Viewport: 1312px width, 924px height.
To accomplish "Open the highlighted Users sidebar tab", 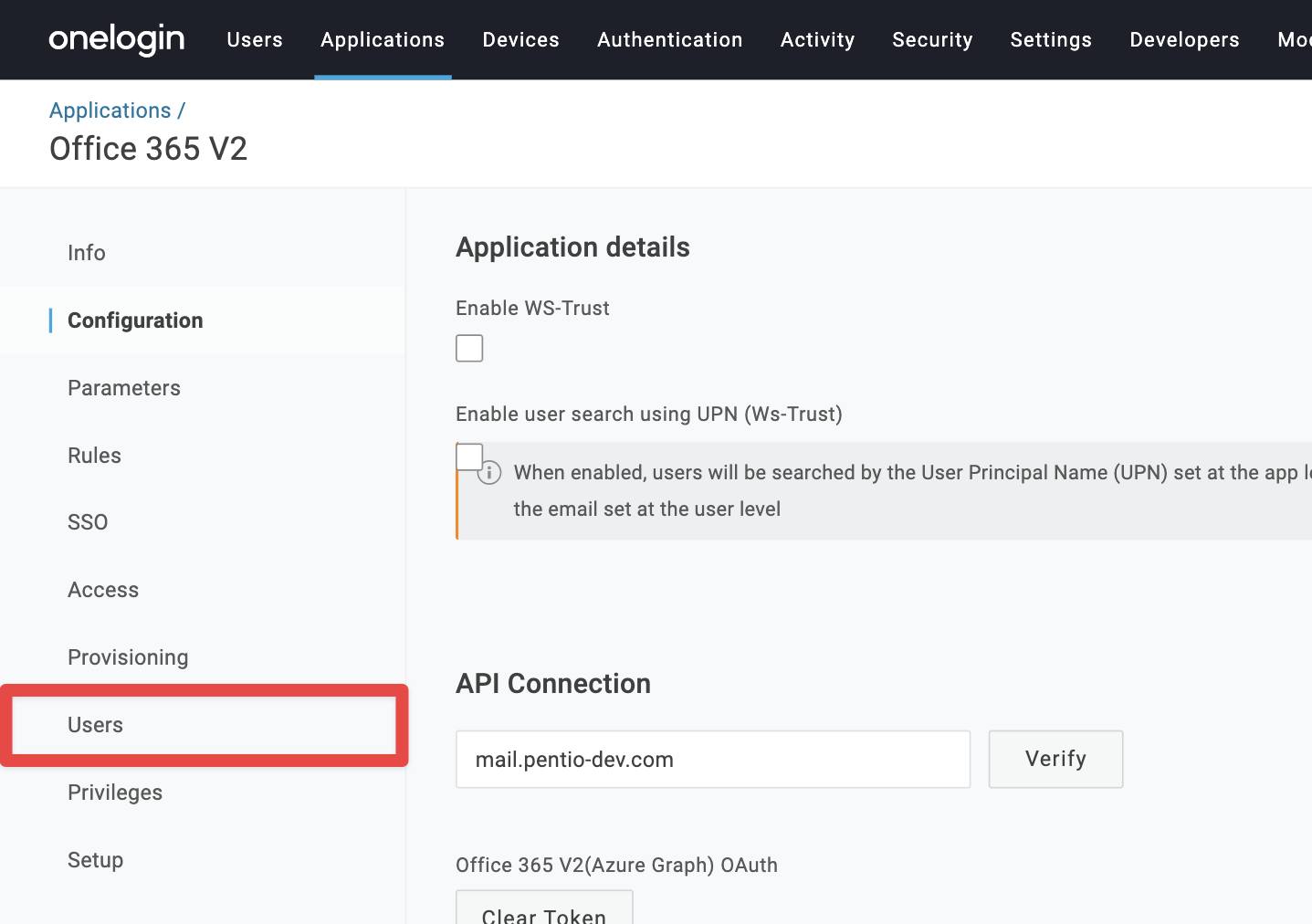I will [96, 725].
